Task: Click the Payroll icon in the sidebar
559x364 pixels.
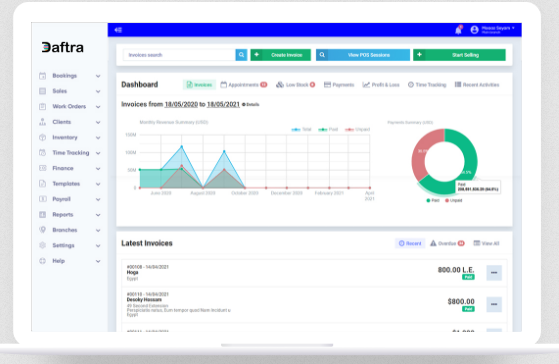Action: [x=42, y=199]
